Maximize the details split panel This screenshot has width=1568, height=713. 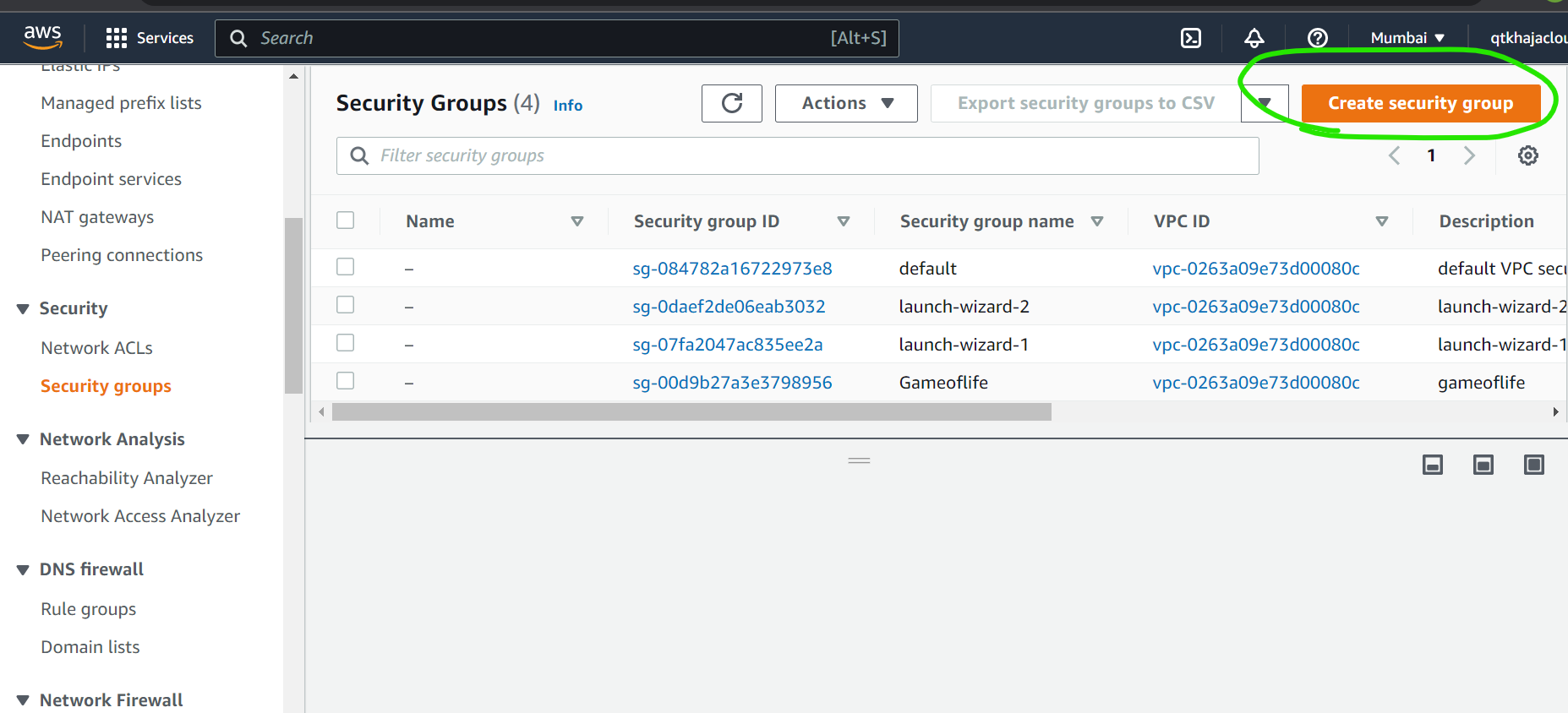1534,465
